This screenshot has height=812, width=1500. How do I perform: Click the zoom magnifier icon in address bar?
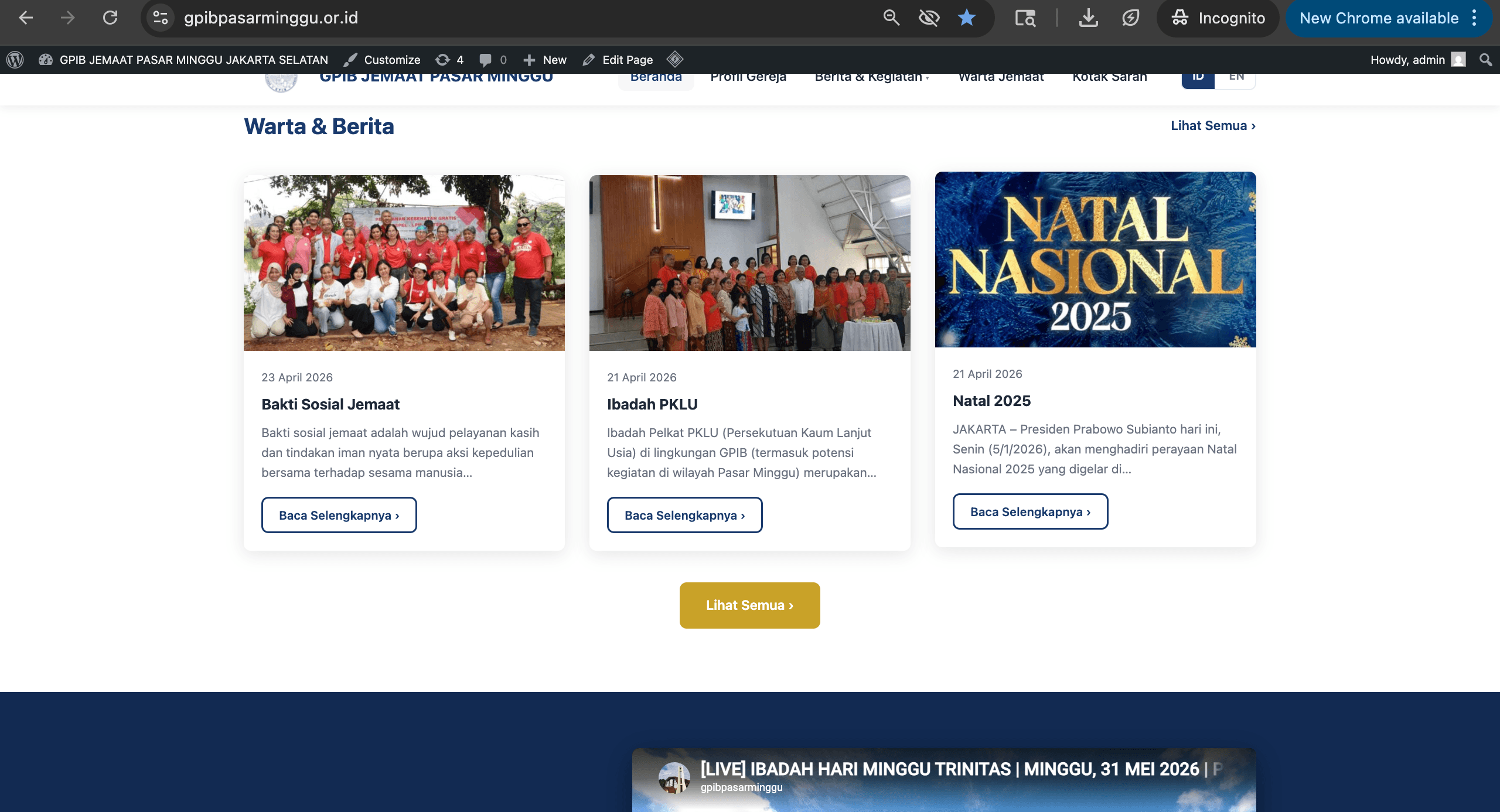tap(891, 18)
